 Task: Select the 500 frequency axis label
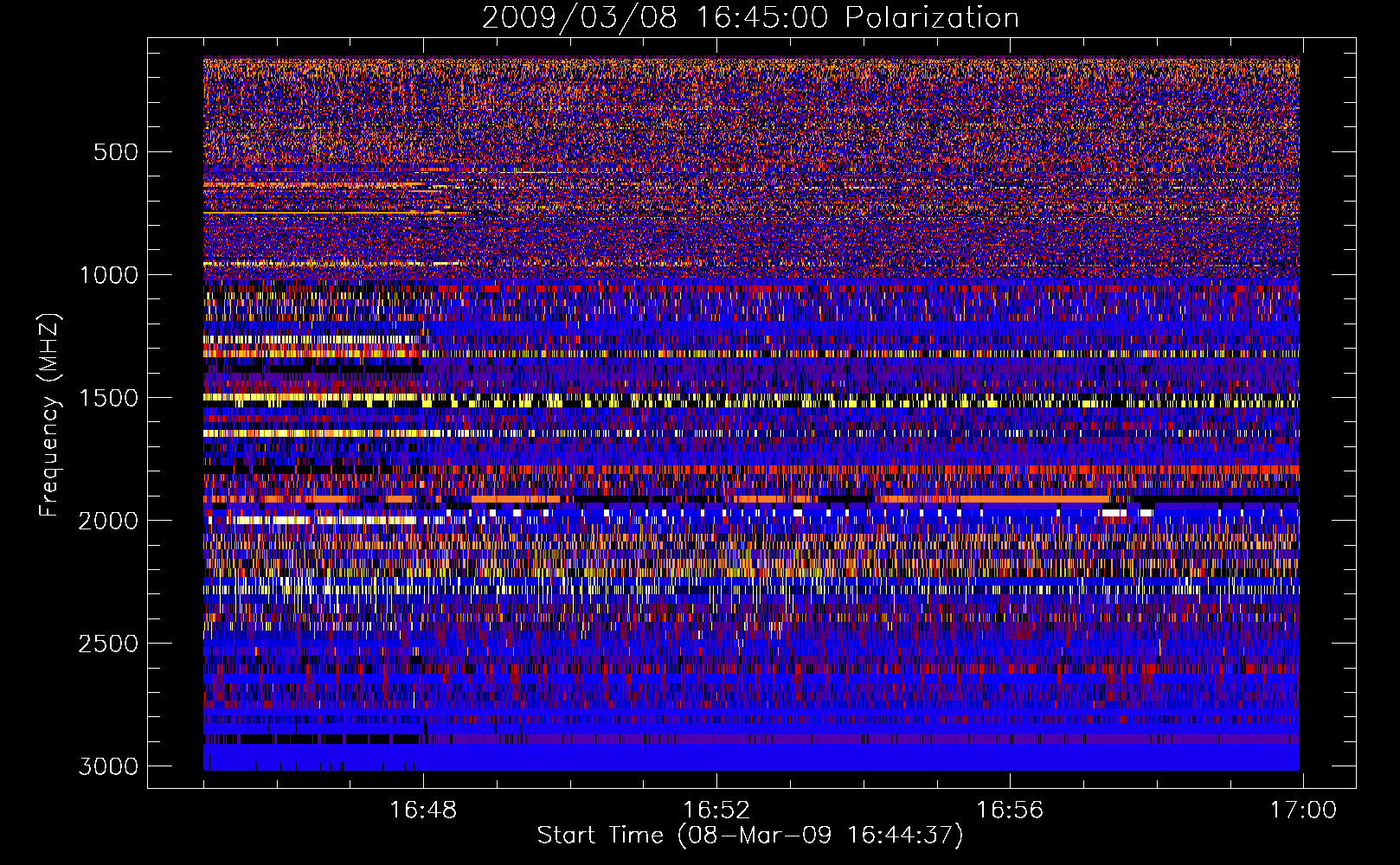click(116, 152)
